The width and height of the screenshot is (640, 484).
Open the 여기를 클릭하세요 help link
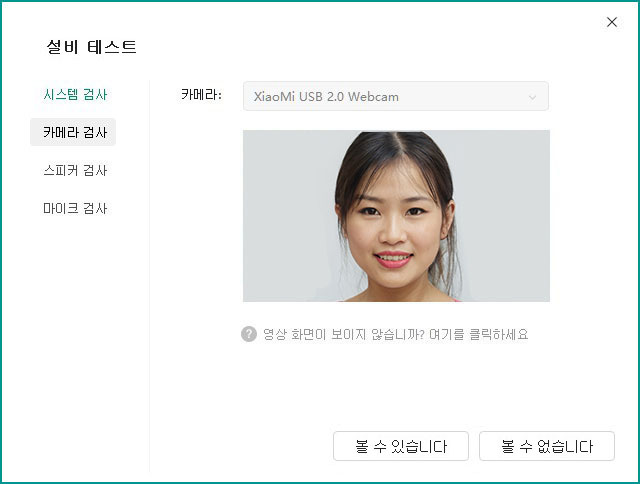(478, 335)
